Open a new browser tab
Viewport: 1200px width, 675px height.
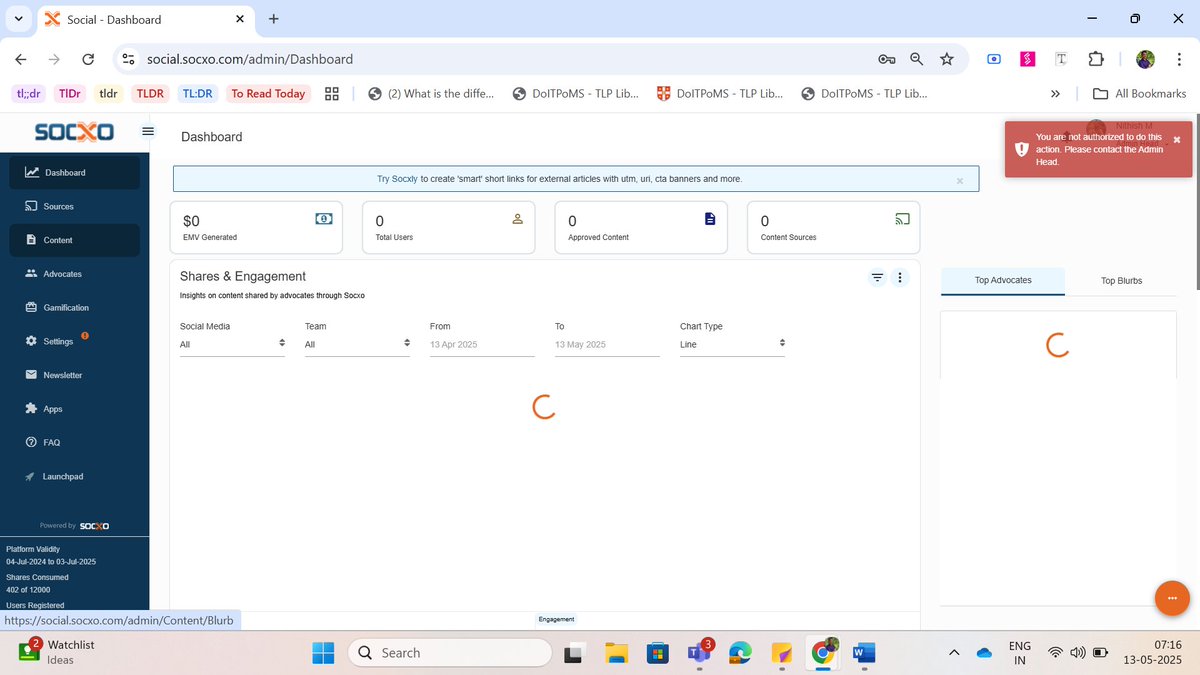[274, 18]
